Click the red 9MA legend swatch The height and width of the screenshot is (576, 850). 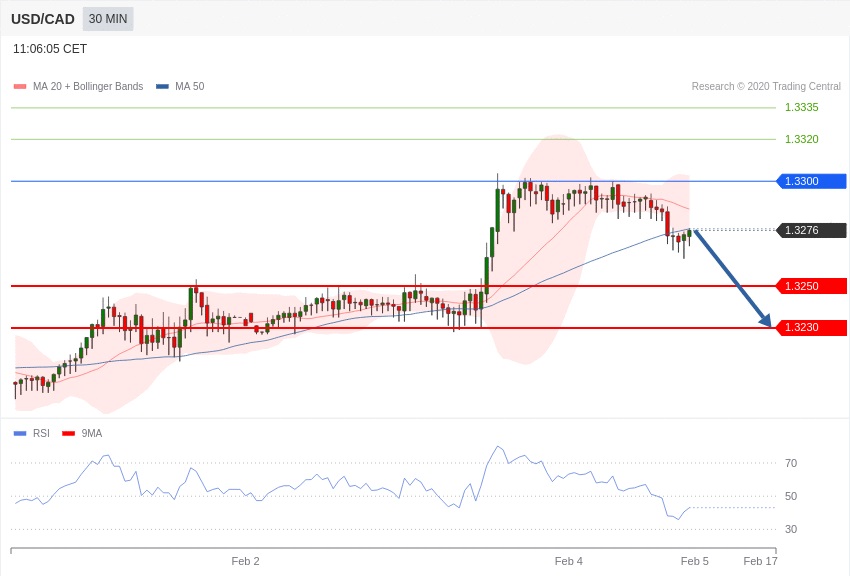[68, 433]
